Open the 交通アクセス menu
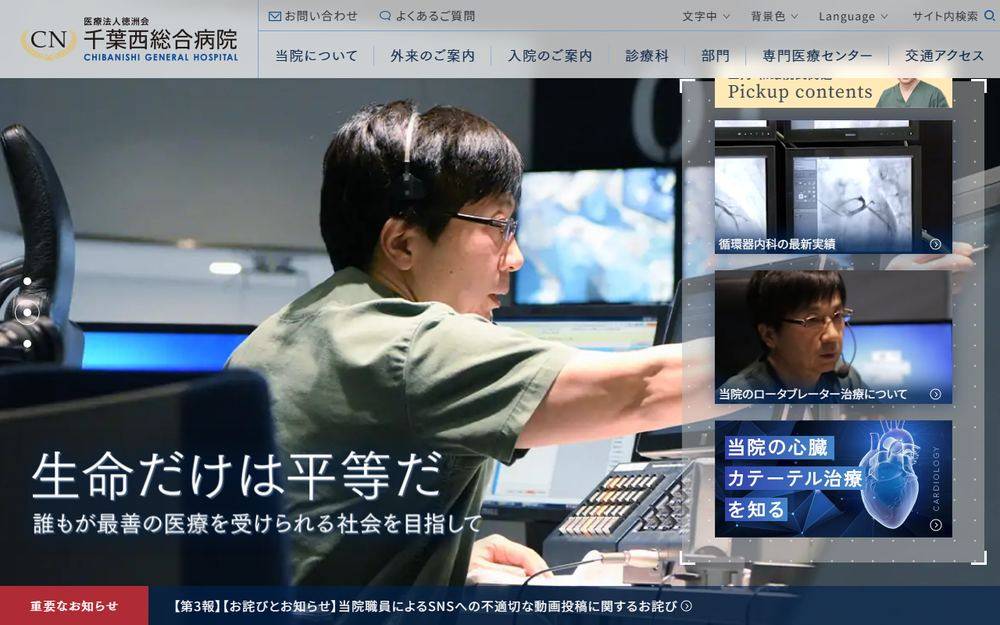The height and width of the screenshot is (625, 1000). [x=945, y=56]
